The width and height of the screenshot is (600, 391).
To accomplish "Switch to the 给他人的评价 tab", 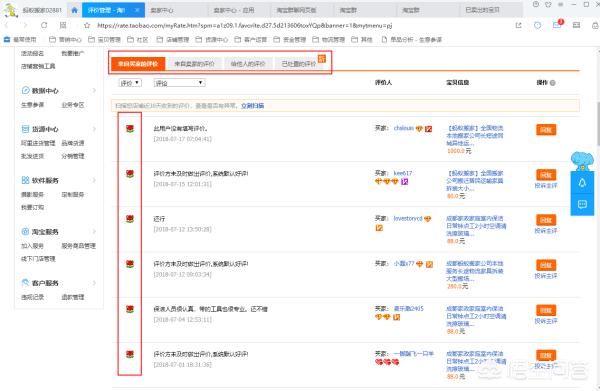I will 248,64.
